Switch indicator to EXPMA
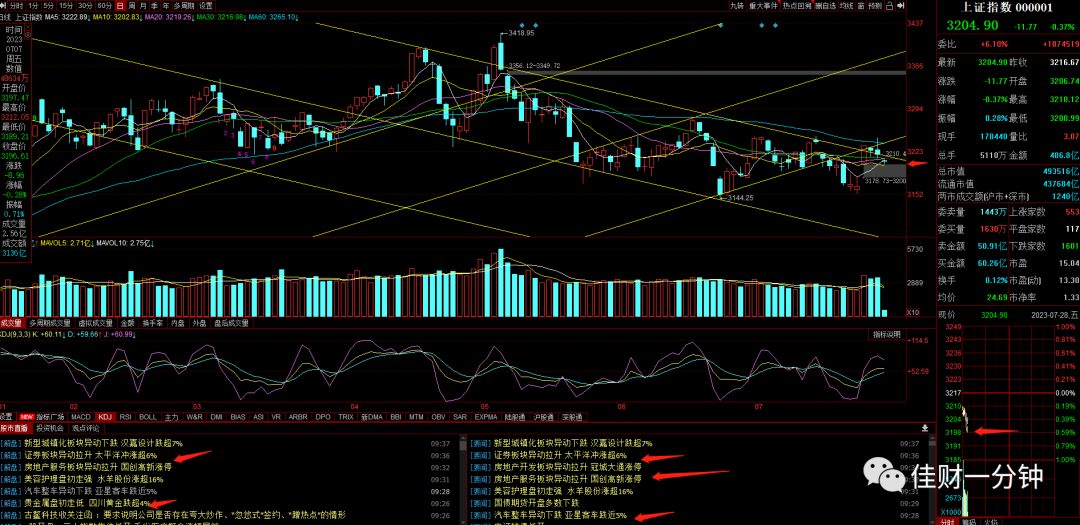Viewport: 1080px width, 525px height. click(x=486, y=417)
